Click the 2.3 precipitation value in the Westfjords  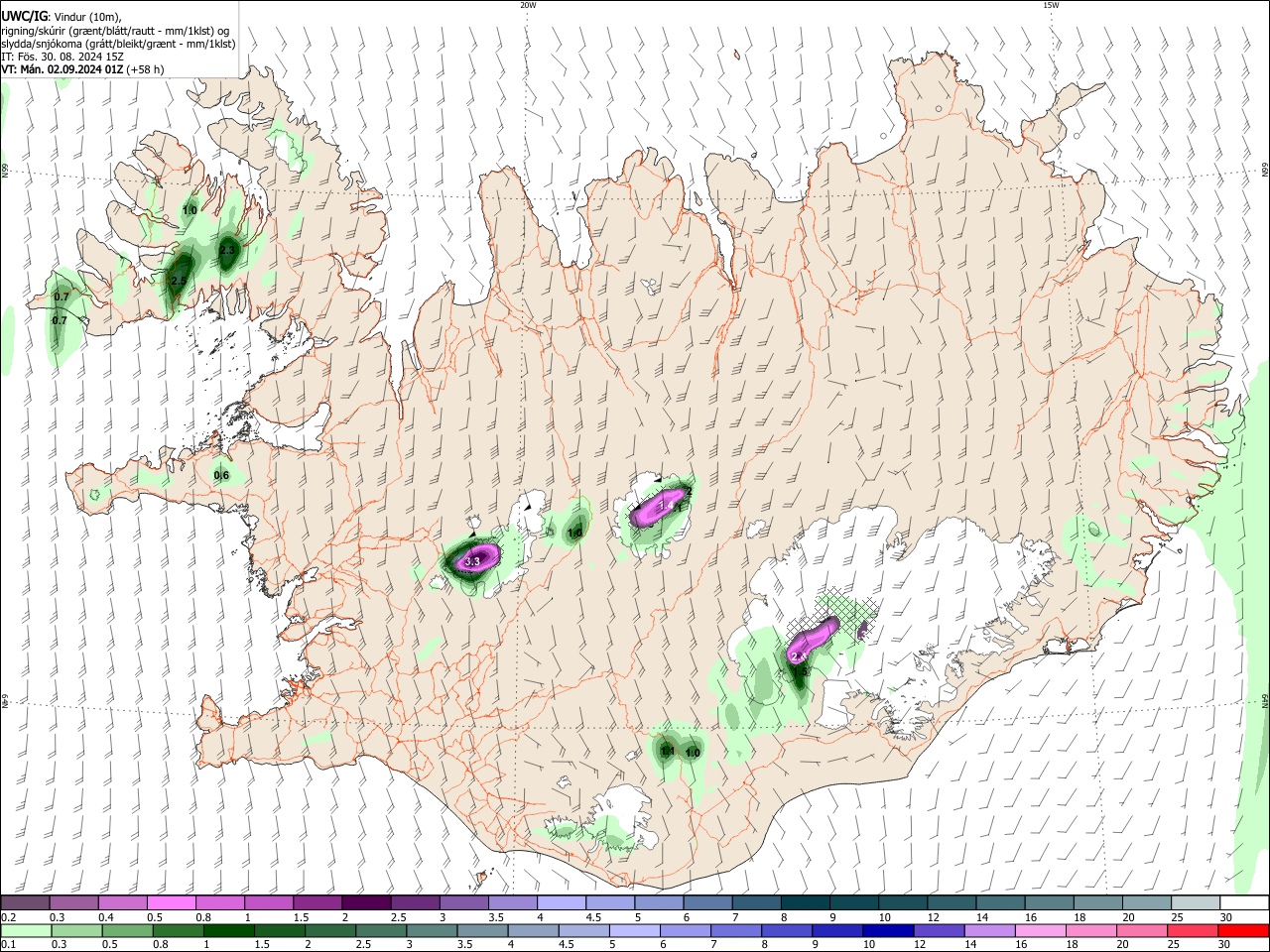pos(227,250)
